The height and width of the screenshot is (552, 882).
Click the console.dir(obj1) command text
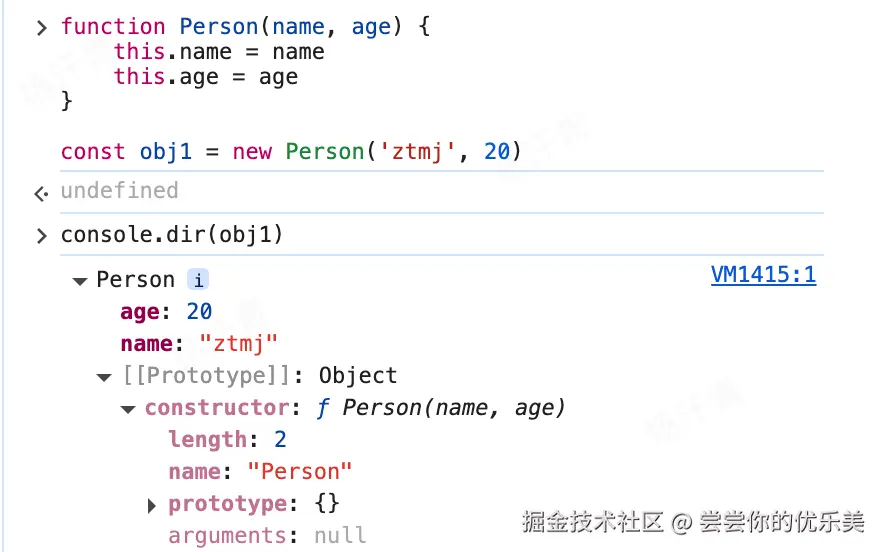(172, 235)
